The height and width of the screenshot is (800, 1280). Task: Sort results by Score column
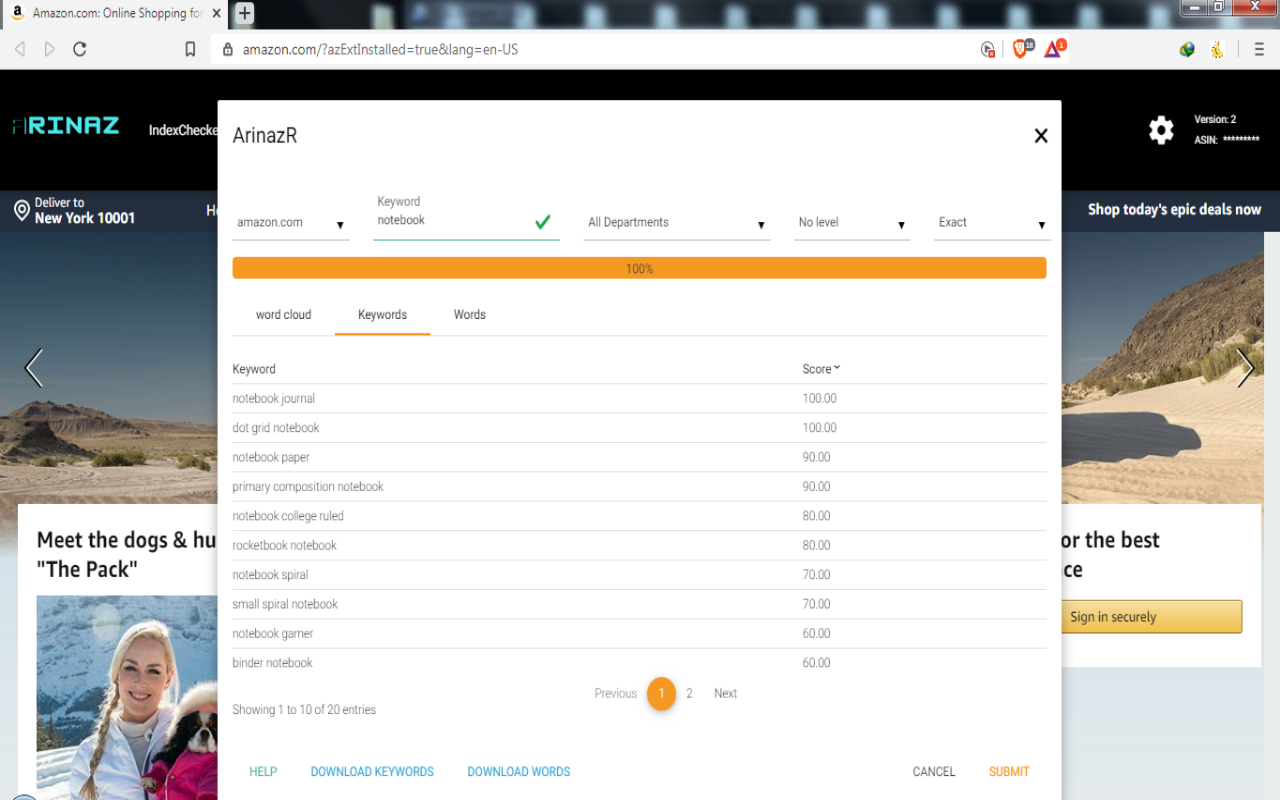[821, 369]
